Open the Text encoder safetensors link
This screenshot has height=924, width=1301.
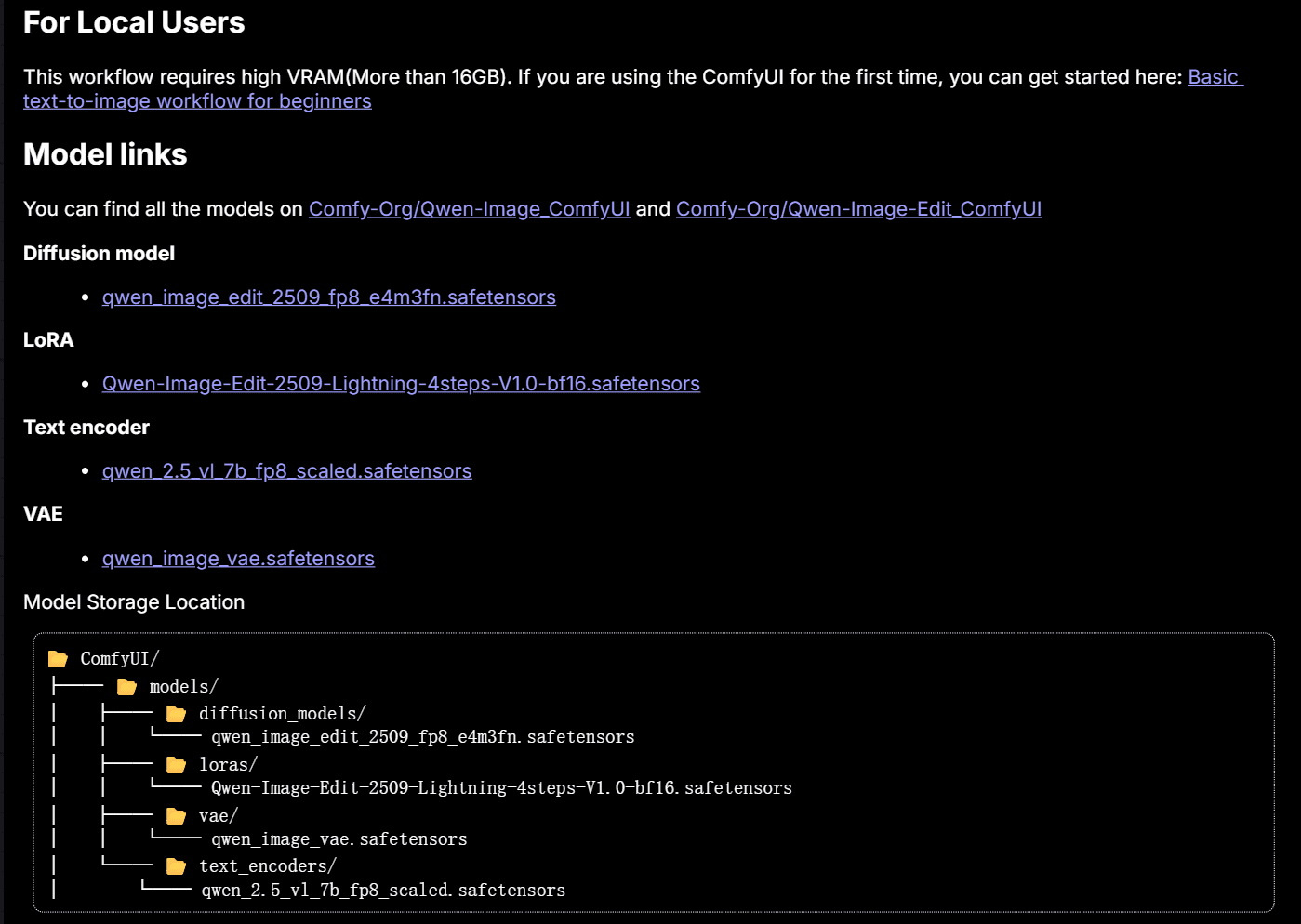pos(286,471)
